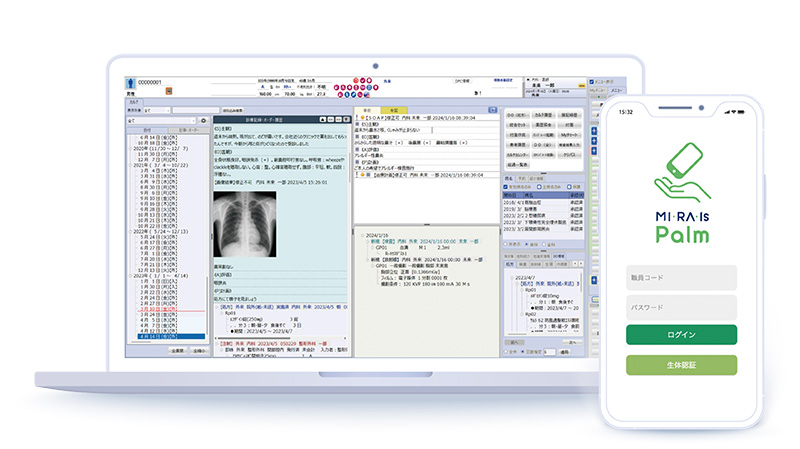
Task: Click the orange icon below patient ID
Action: pyautogui.click(x=168, y=92)
